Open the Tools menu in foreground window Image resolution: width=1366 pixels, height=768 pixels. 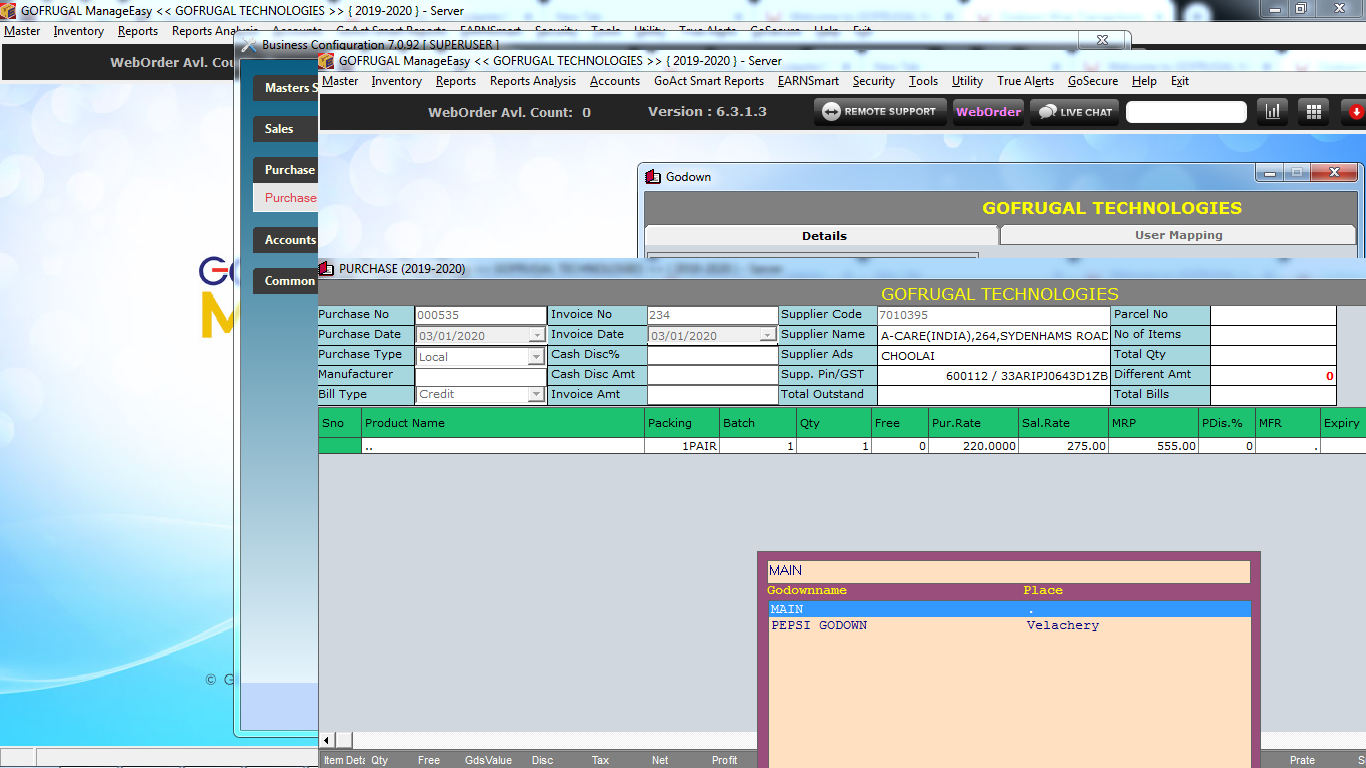point(923,81)
